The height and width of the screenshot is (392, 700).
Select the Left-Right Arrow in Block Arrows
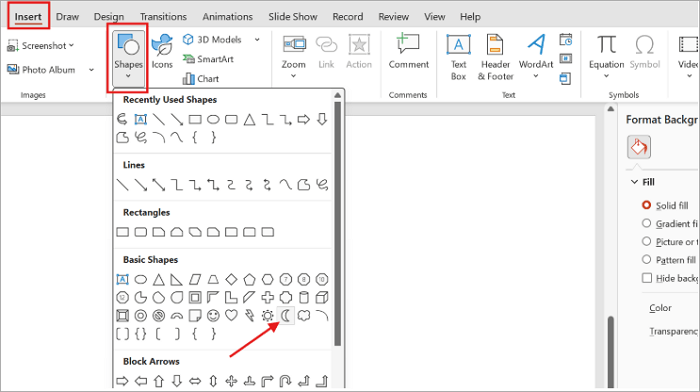[x=195, y=381]
